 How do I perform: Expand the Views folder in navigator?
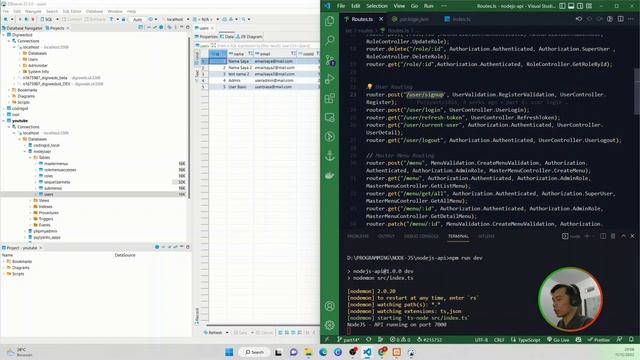(x=31, y=200)
